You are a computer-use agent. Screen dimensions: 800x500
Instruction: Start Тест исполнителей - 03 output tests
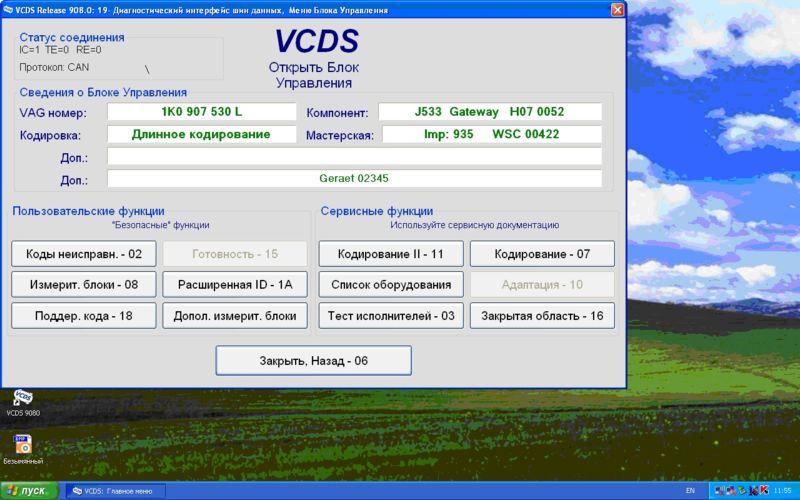[x=391, y=316]
